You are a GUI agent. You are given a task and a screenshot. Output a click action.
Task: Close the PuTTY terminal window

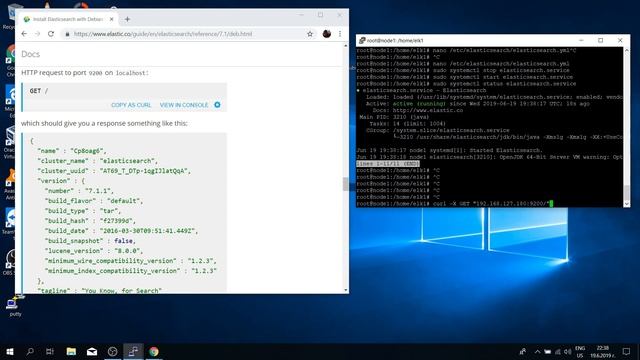pos(620,40)
